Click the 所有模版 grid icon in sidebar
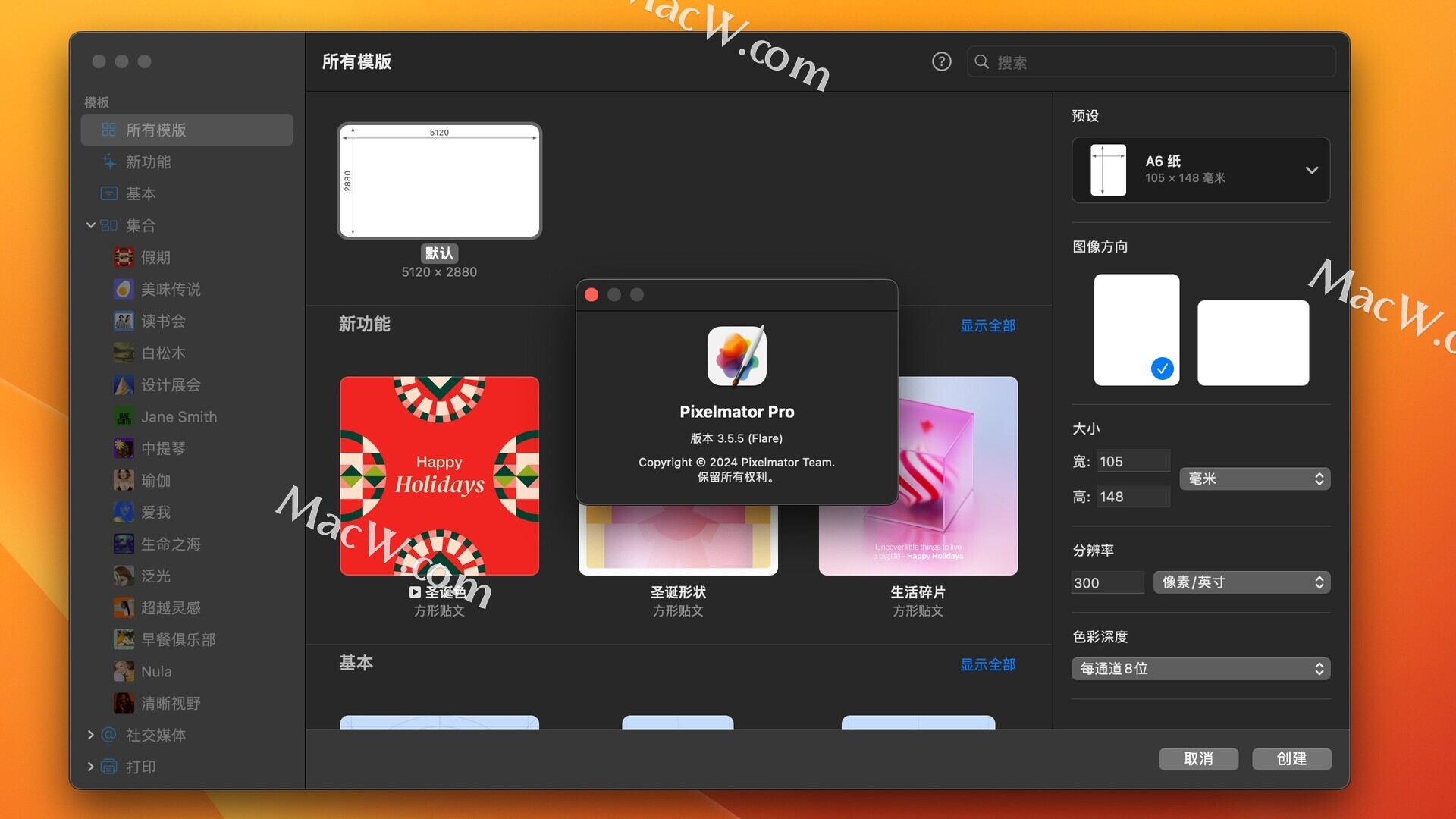Image resolution: width=1456 pixels, height=819 pixels. 108,130
